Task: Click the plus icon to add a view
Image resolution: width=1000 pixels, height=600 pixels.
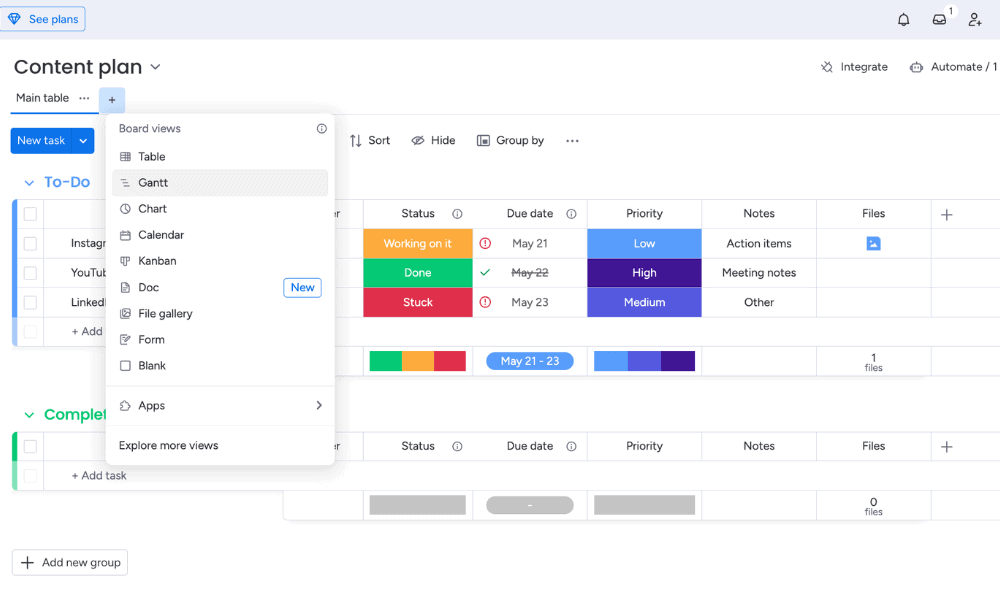Action: tap(112, 100)
